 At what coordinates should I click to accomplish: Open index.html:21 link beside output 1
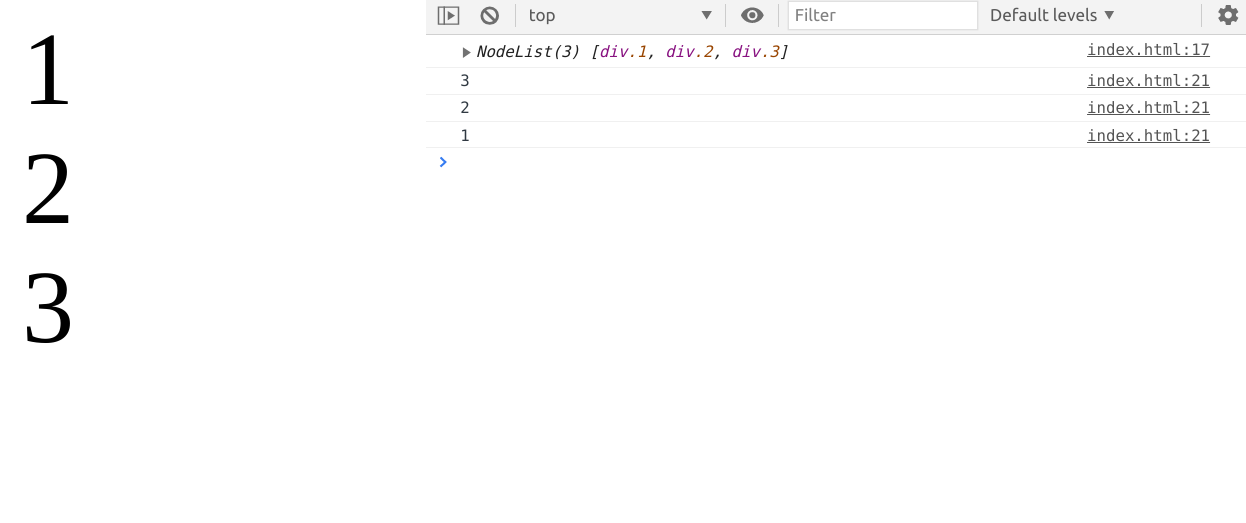tap(1148, 135)
